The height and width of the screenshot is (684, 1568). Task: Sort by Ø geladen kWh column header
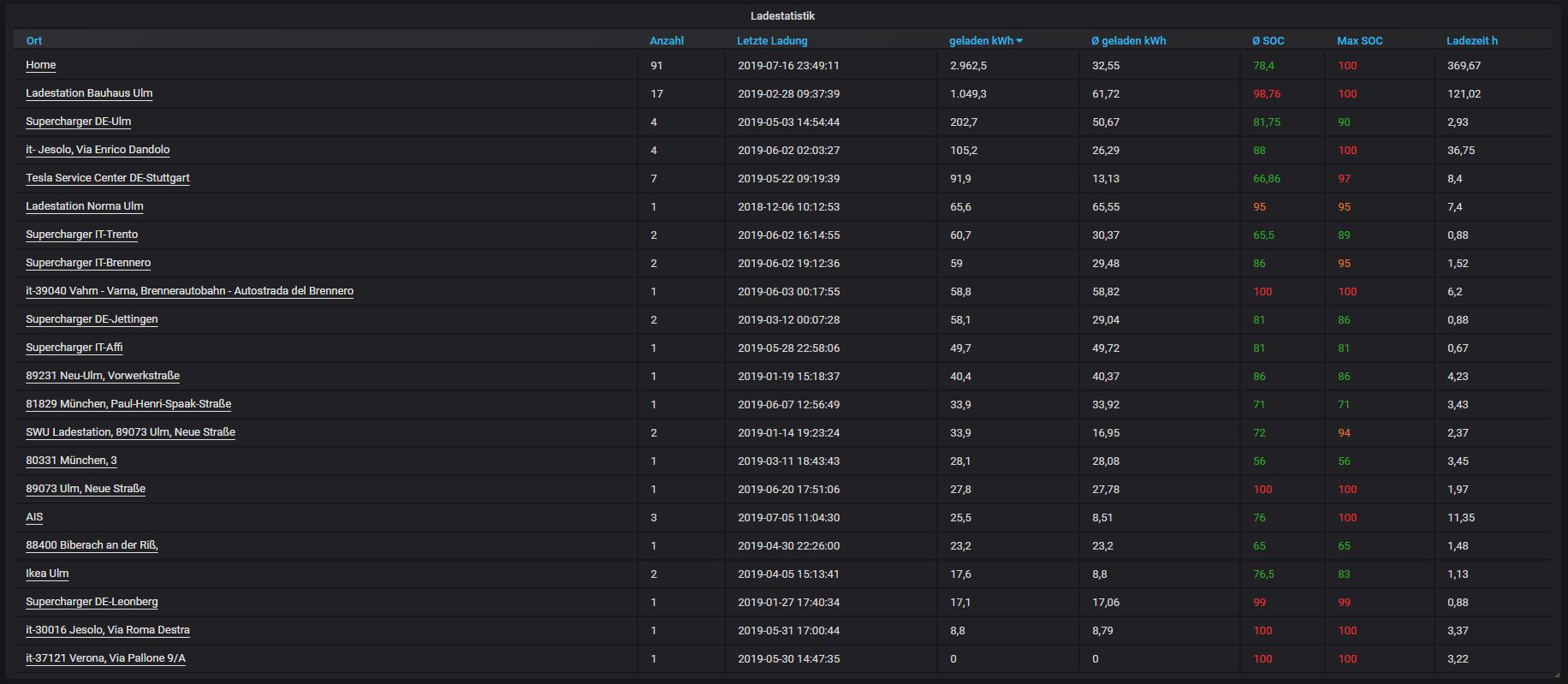(x=1129, y=40)
